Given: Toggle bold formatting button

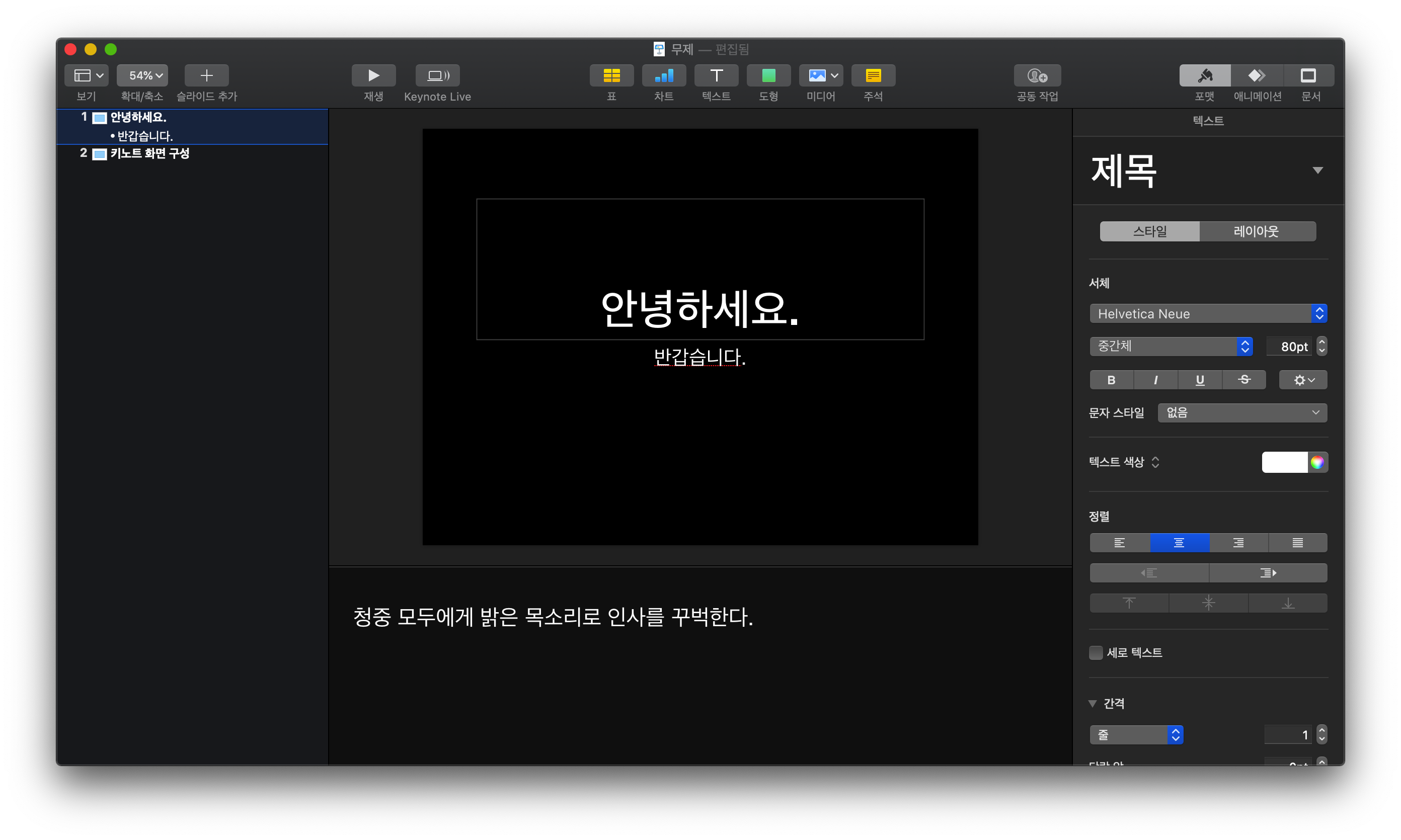Looking at the screenshot, I should click(x=1111, y=380).
